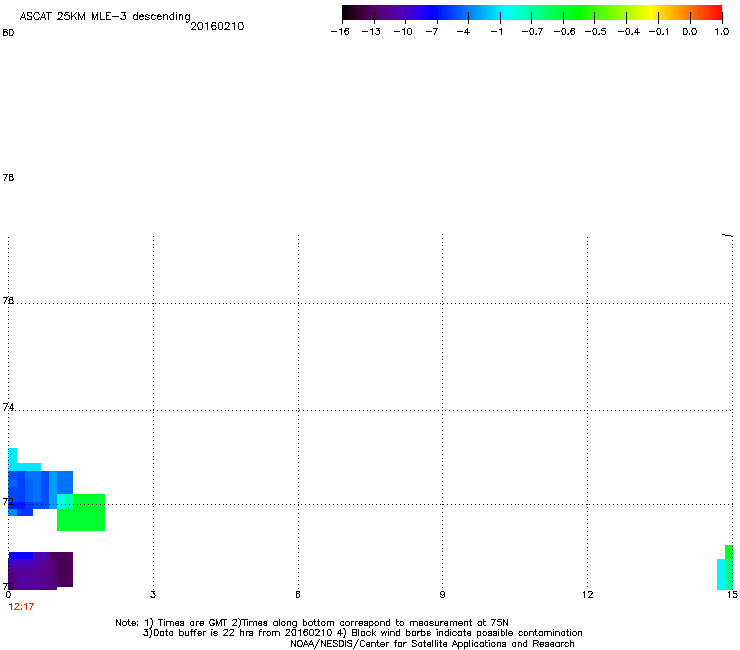Click the red 12:17 timestamp
The height and width of the screenshot is (650, 740).
tap(21, 607)
